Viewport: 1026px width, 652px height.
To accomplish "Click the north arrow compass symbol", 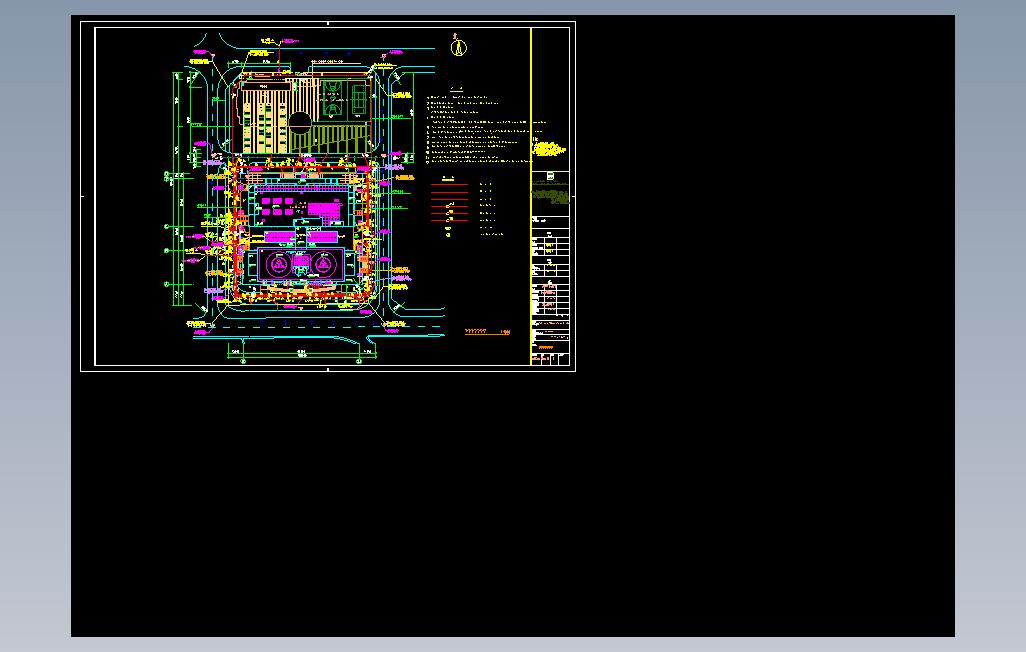I will (x=459, y=47).
